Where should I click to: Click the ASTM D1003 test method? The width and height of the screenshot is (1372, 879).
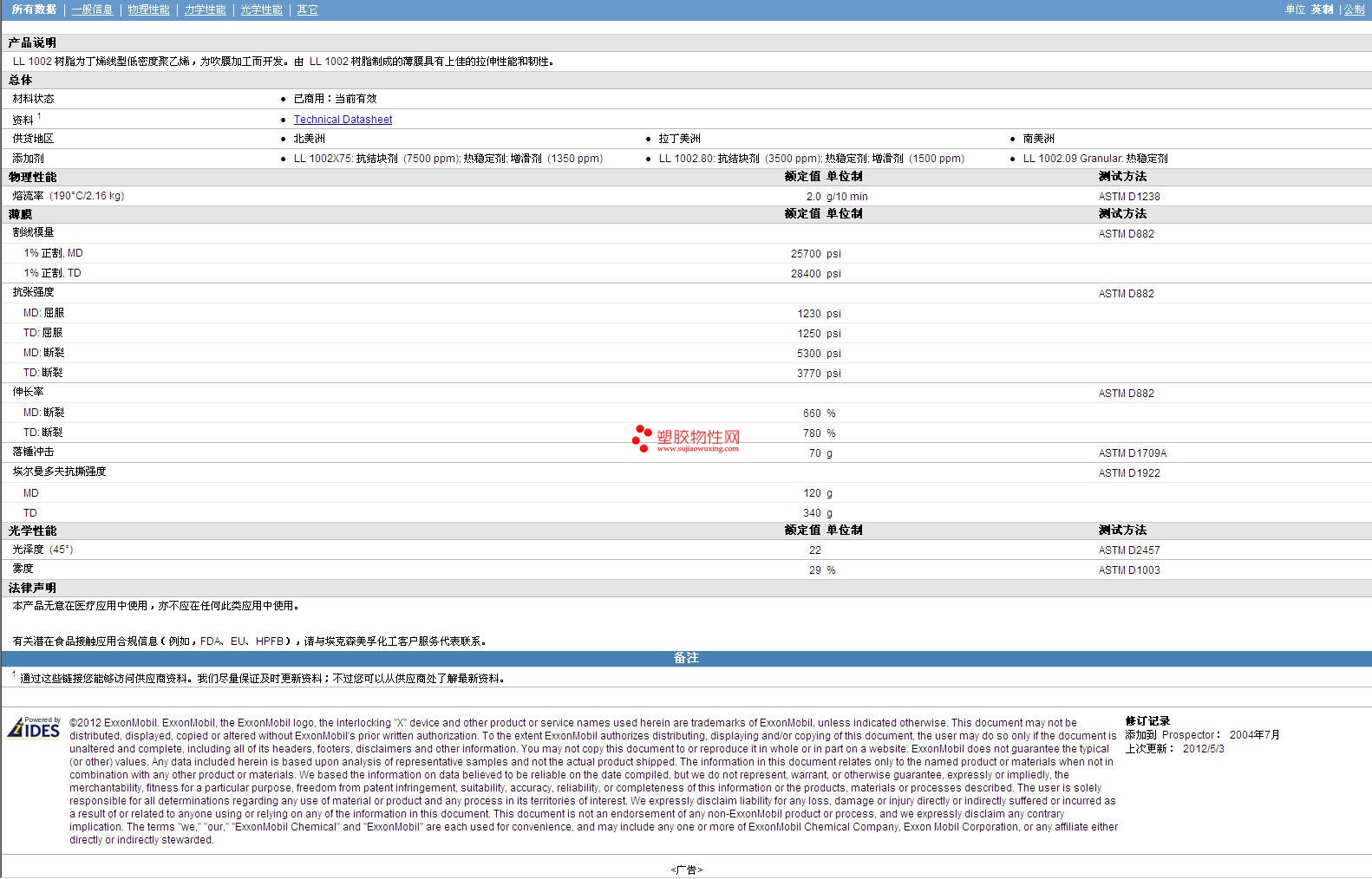pyautogui.click(x=1129, y=570)
